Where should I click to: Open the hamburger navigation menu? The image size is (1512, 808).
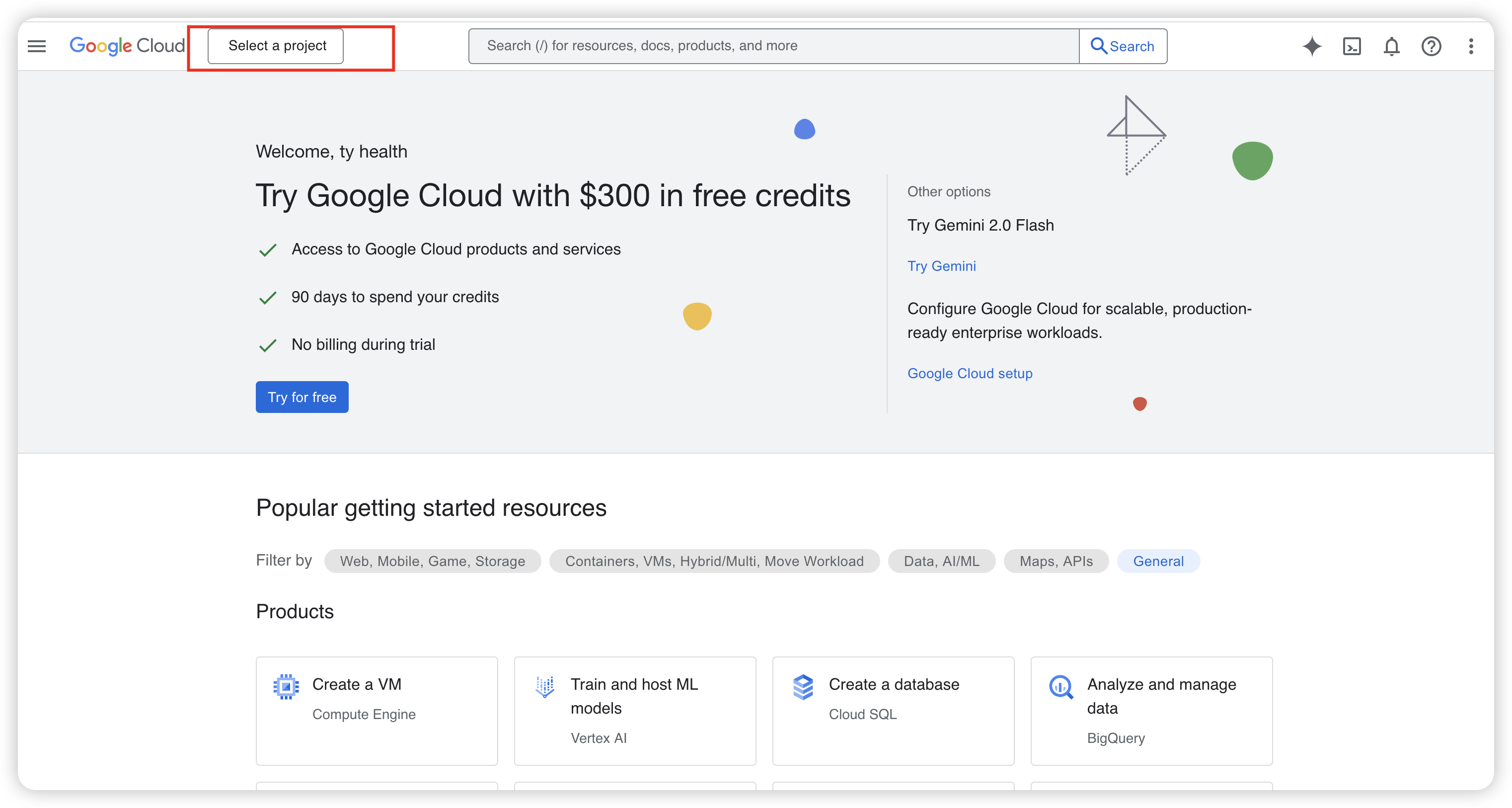click(x=36, y=46)
